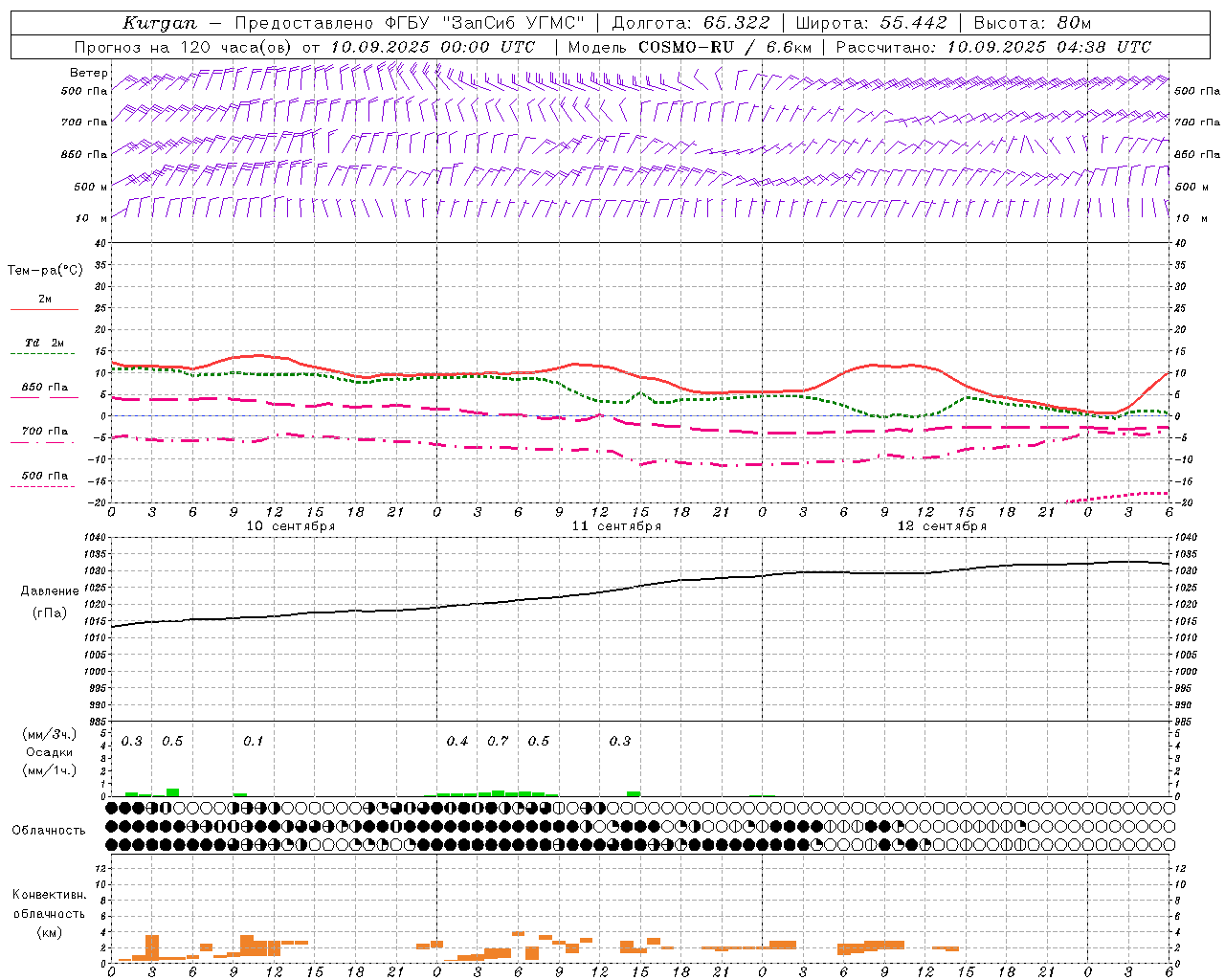
Task: Click the longitude value "Долгота: 65.322"
Action: click(690, 23)
